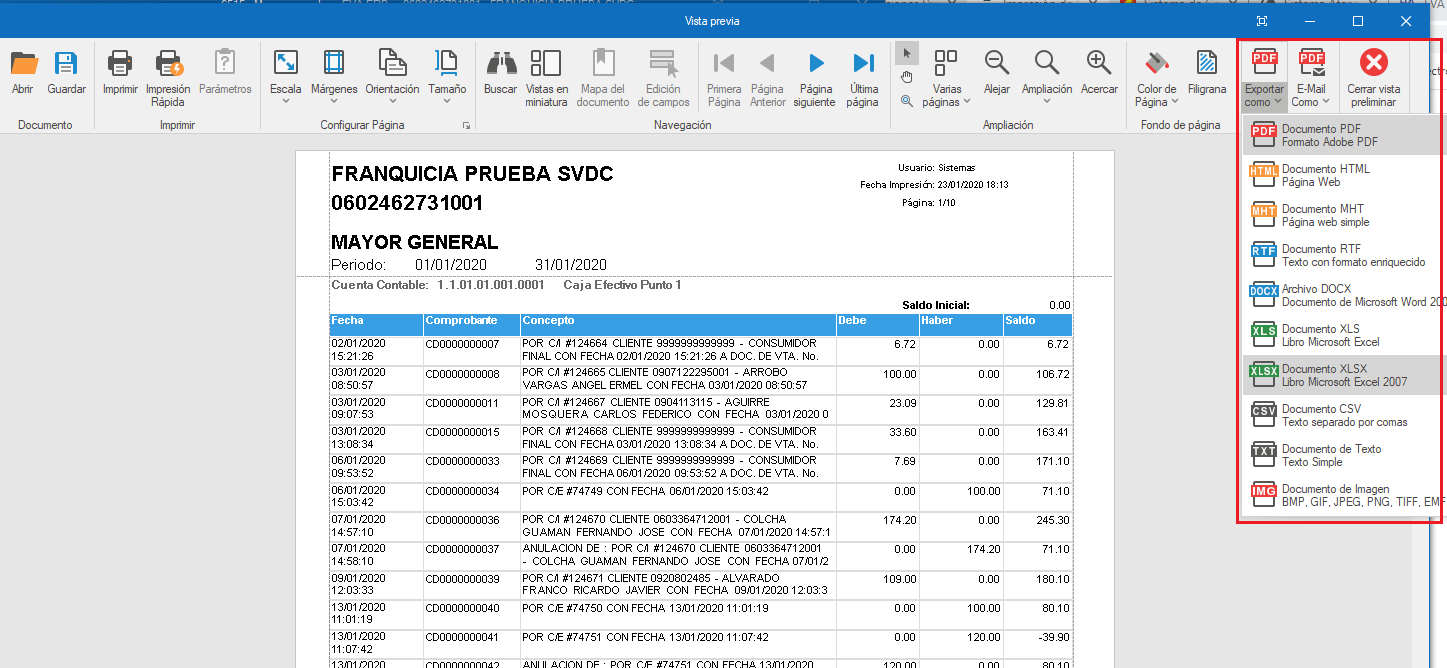This screenshot has width=1447, height=668.
Task: Open the Exportar como dropdown
Action: (1264, 78)
